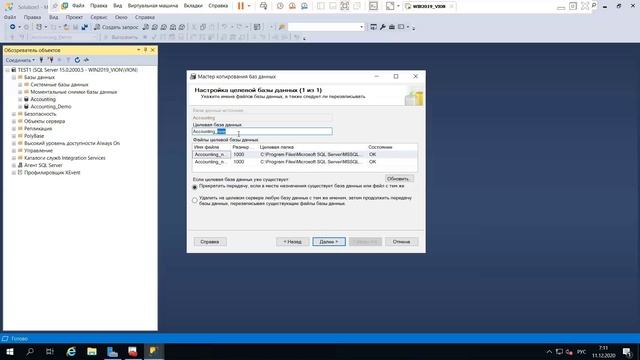Screen dimensions: 640x360
Task: Open the search combo box dropdown in toolbar
Action: pos(361,27)
